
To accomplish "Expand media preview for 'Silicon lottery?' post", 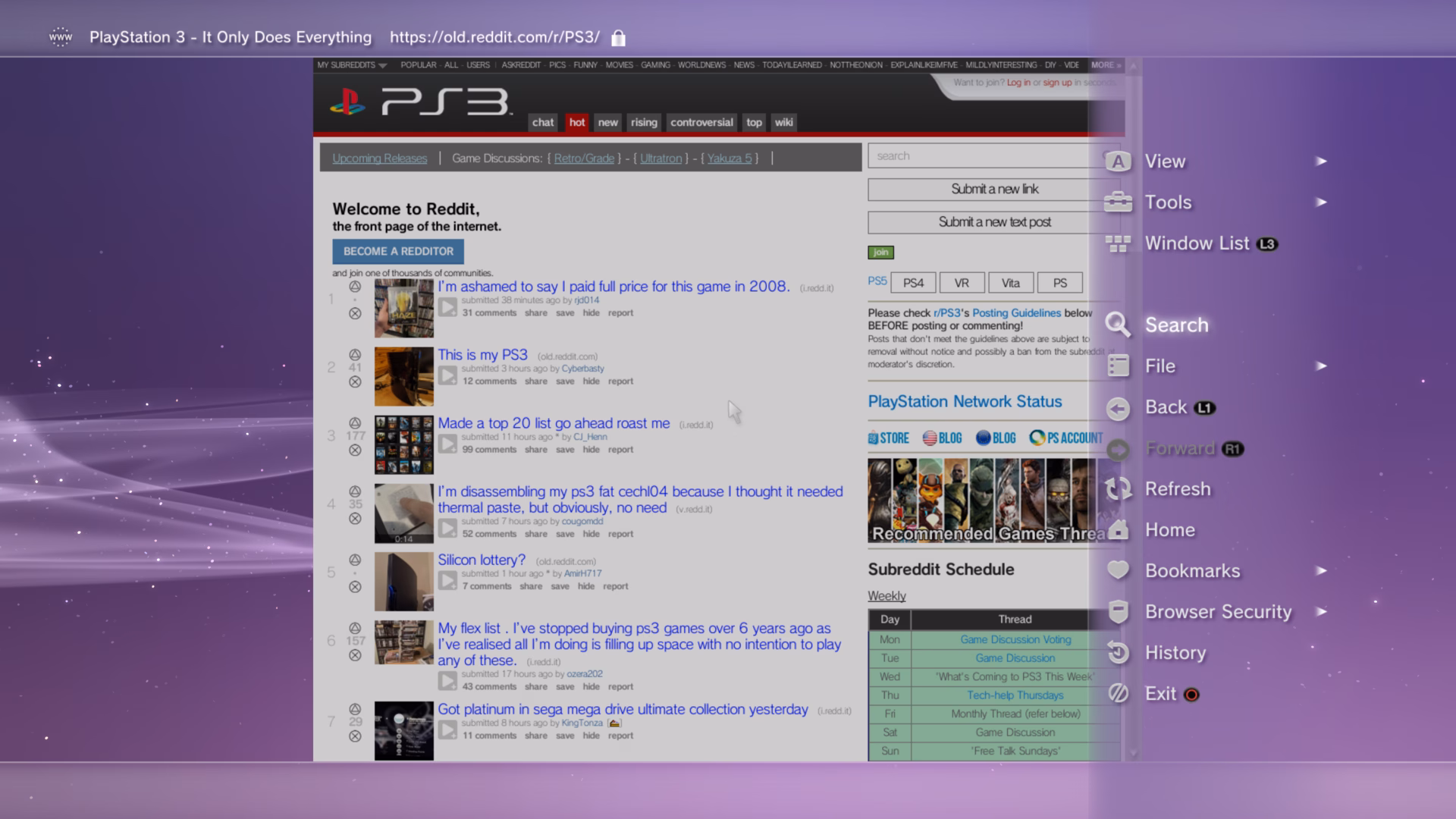I will click(x=447, y=581).
